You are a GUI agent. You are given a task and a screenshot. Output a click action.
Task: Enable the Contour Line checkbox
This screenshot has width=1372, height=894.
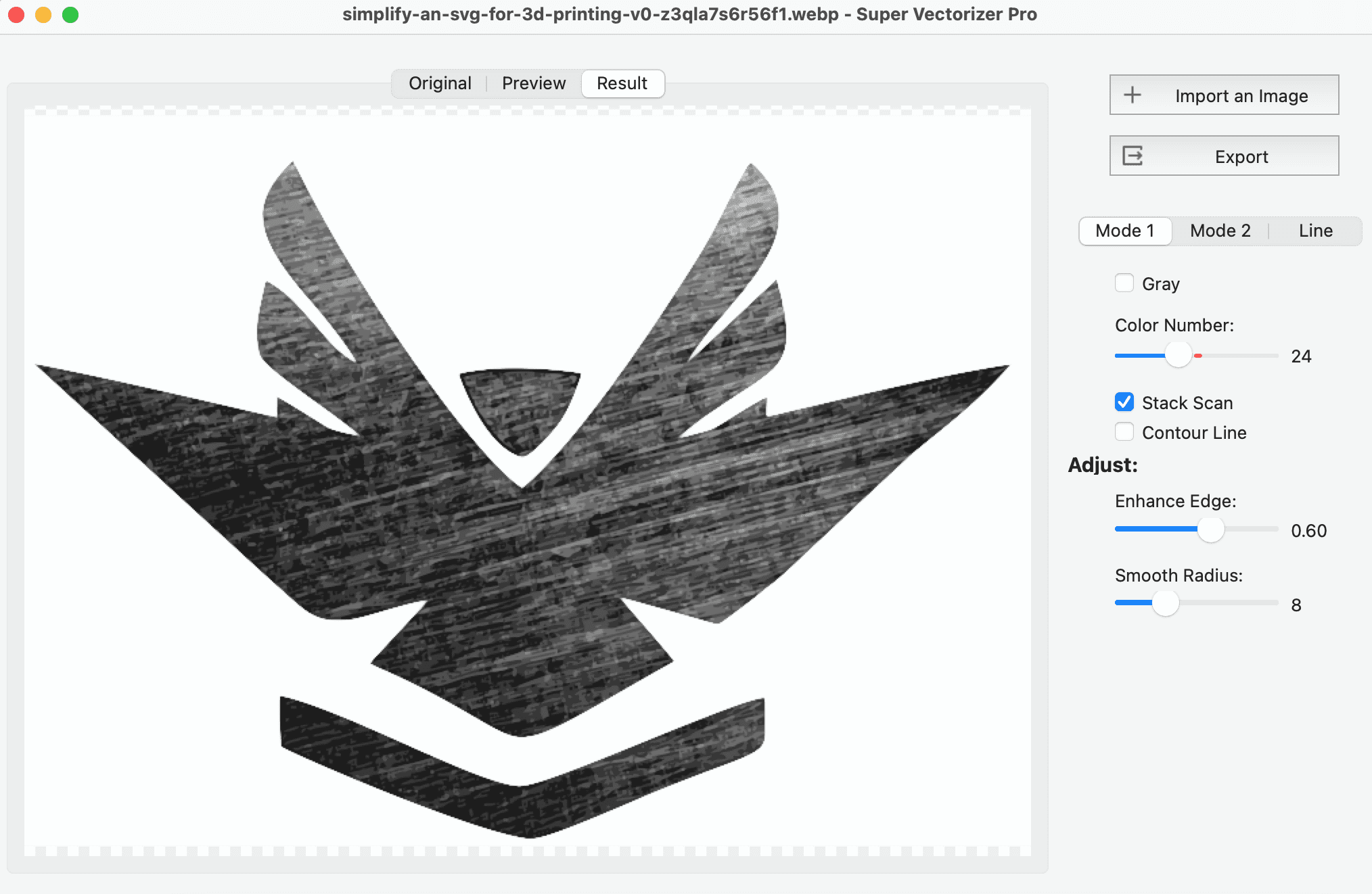(x=1124, y=431)
